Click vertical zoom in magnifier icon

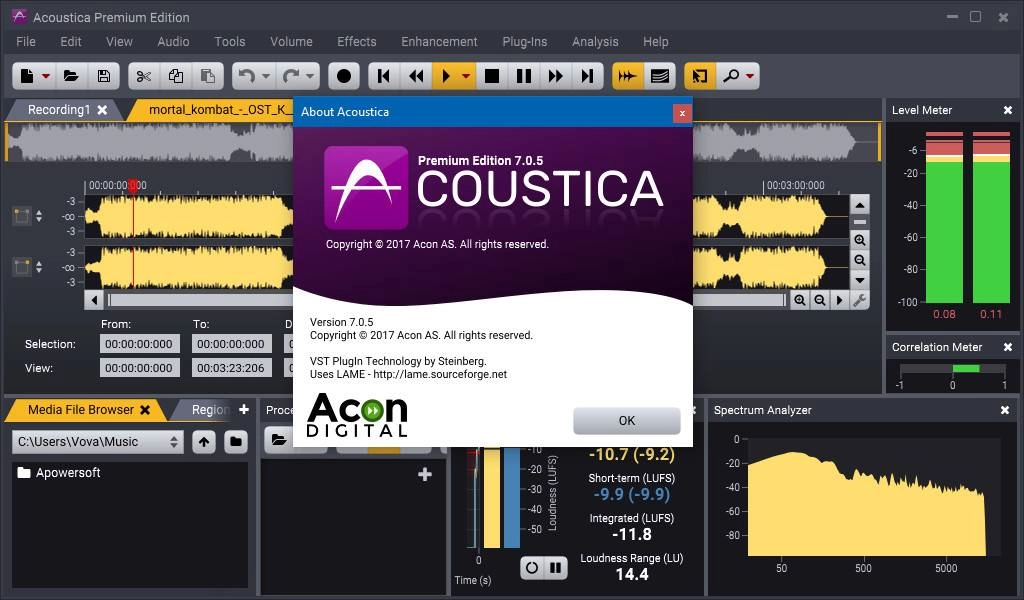point(859,240)
